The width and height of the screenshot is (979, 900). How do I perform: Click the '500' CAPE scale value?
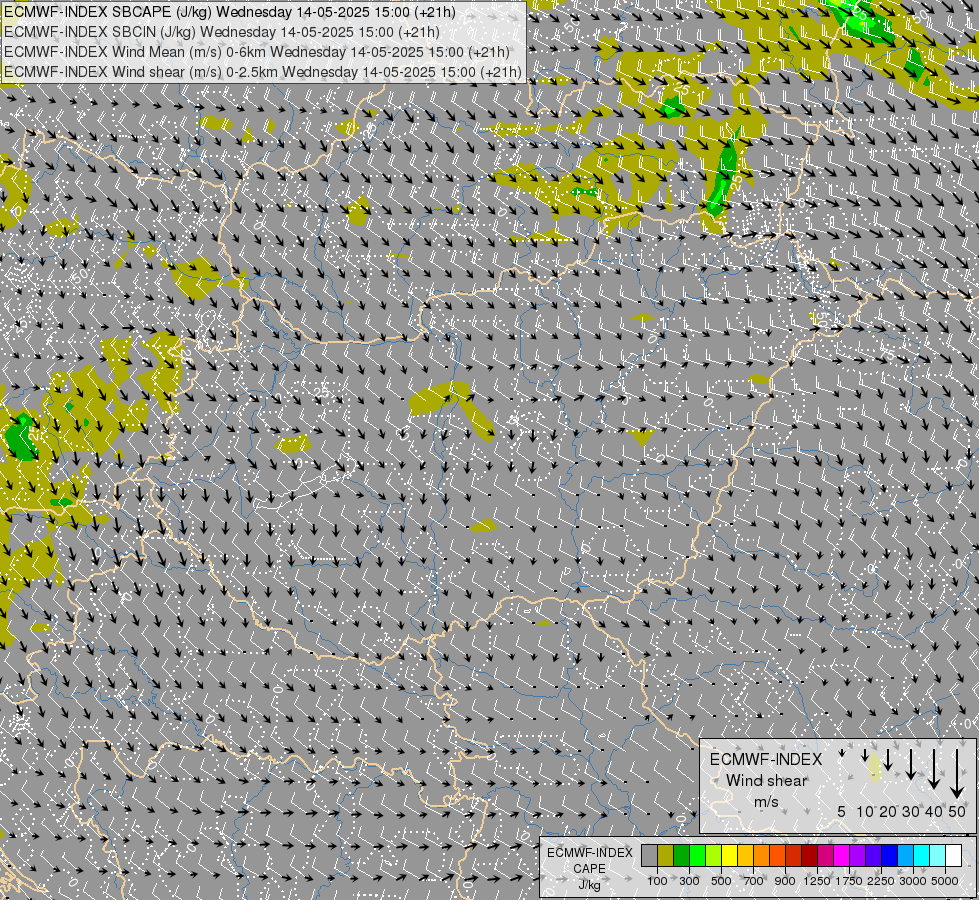pos(721,881)
